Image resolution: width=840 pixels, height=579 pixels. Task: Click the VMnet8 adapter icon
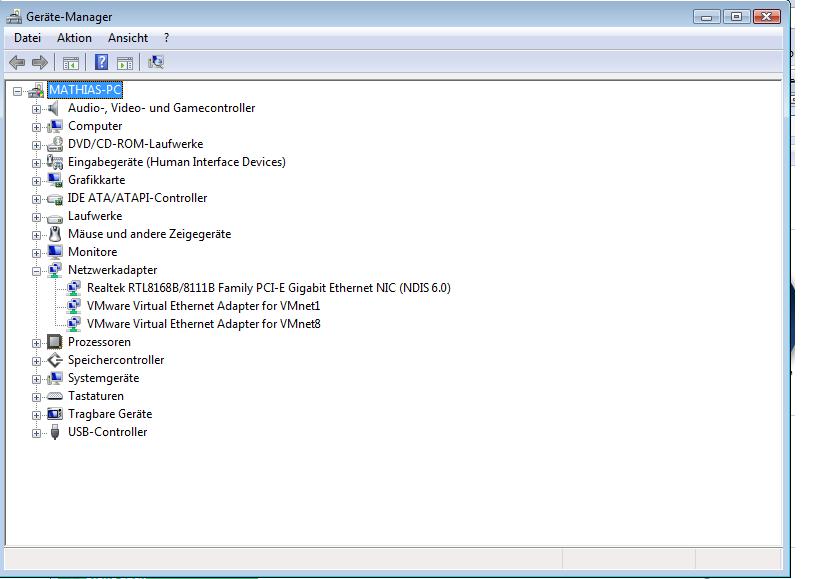[x=74, y=324]
